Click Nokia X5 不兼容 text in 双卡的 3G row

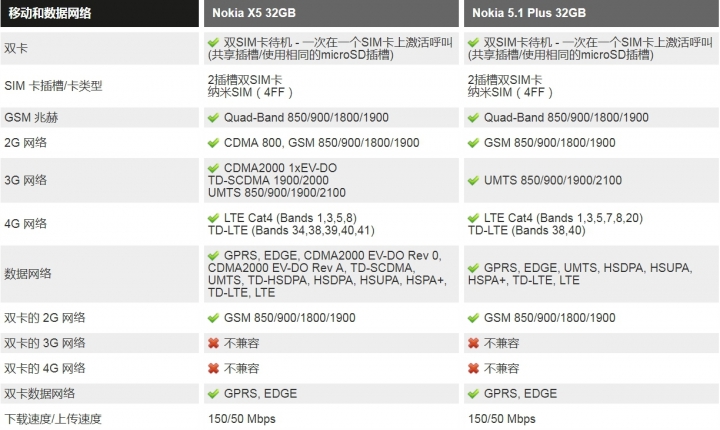242,343
